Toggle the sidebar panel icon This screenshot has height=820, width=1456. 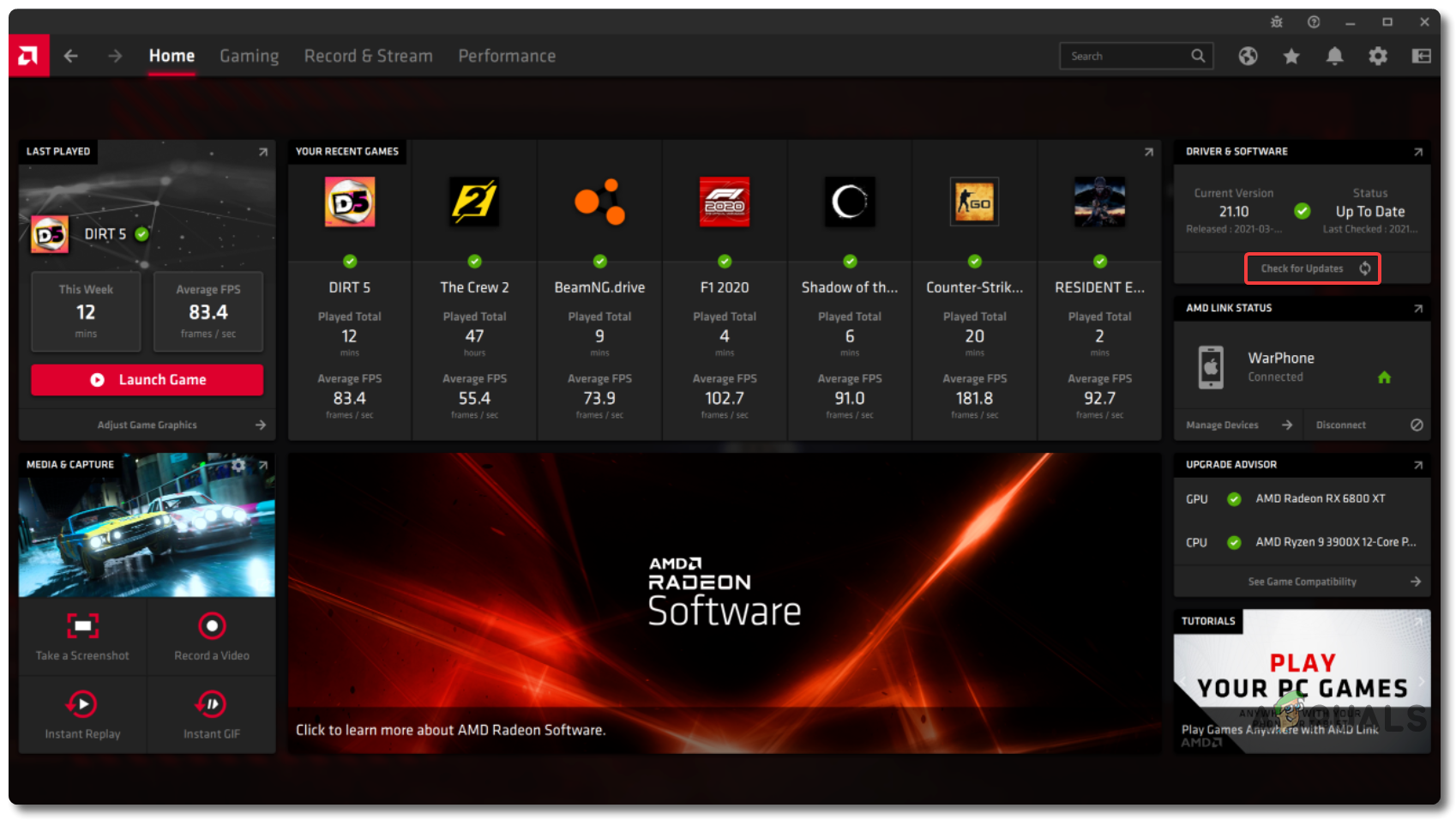pyautogui.click(x=1421, y=57)
